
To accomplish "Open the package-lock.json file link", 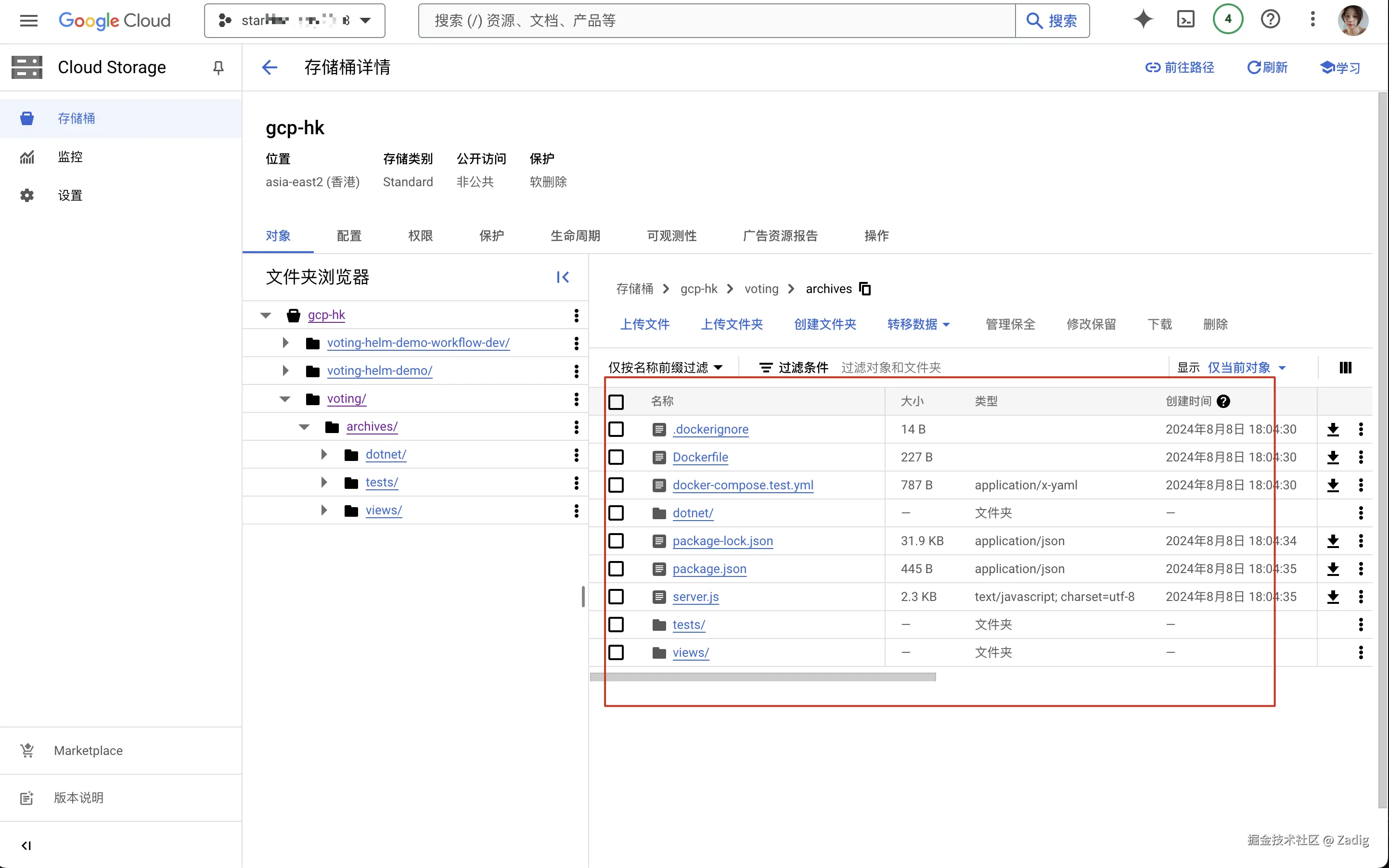I will (722, 541).
